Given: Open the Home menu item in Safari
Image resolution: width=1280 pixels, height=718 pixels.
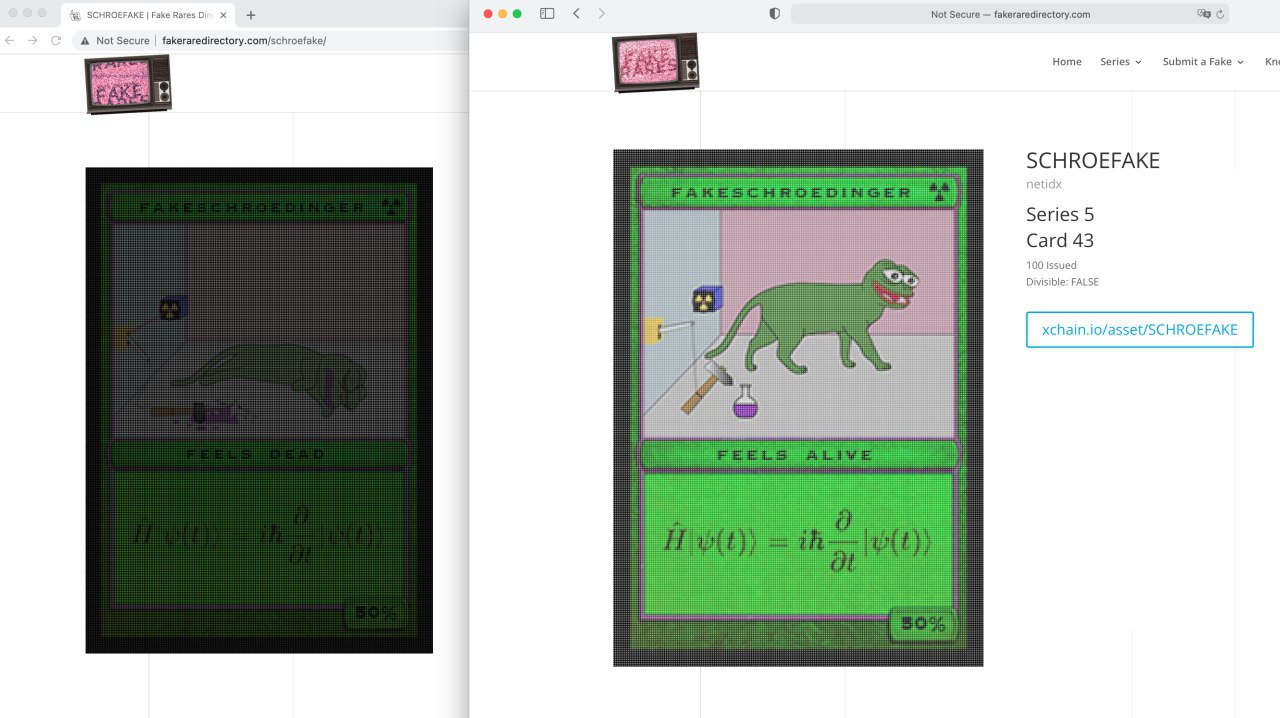Looking at the screenshot, I should pos(1067,62).
